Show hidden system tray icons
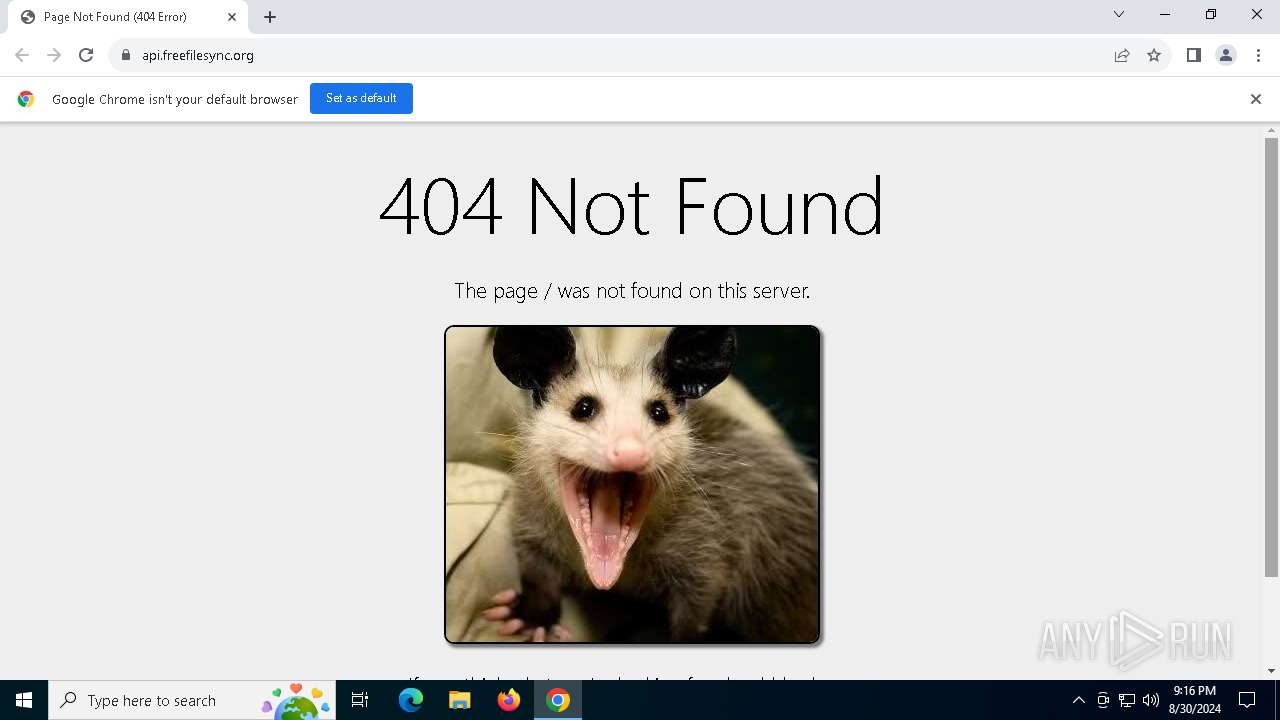1280x720 pixels. (x=1079, y=700)
